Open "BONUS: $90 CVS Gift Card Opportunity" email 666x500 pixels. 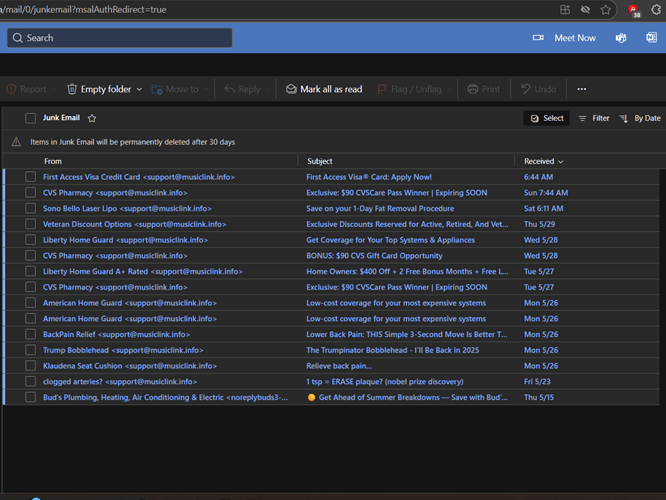coord(374,255)
